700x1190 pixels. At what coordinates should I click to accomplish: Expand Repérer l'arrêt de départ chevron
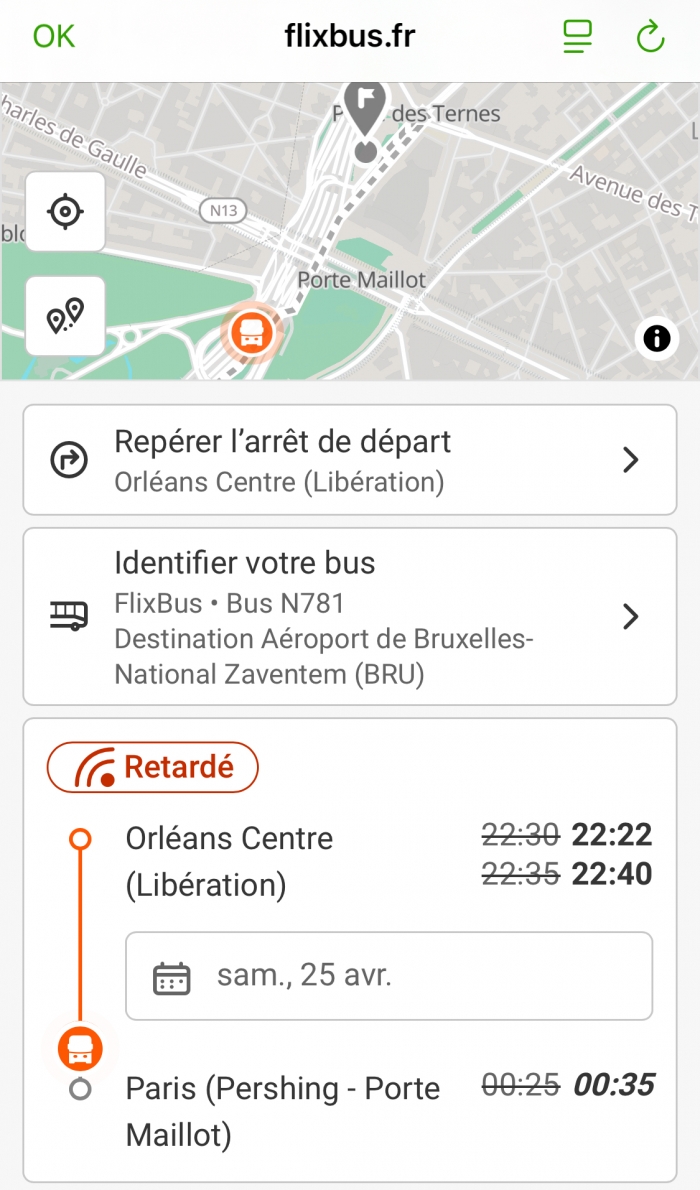tap(630, 460)
